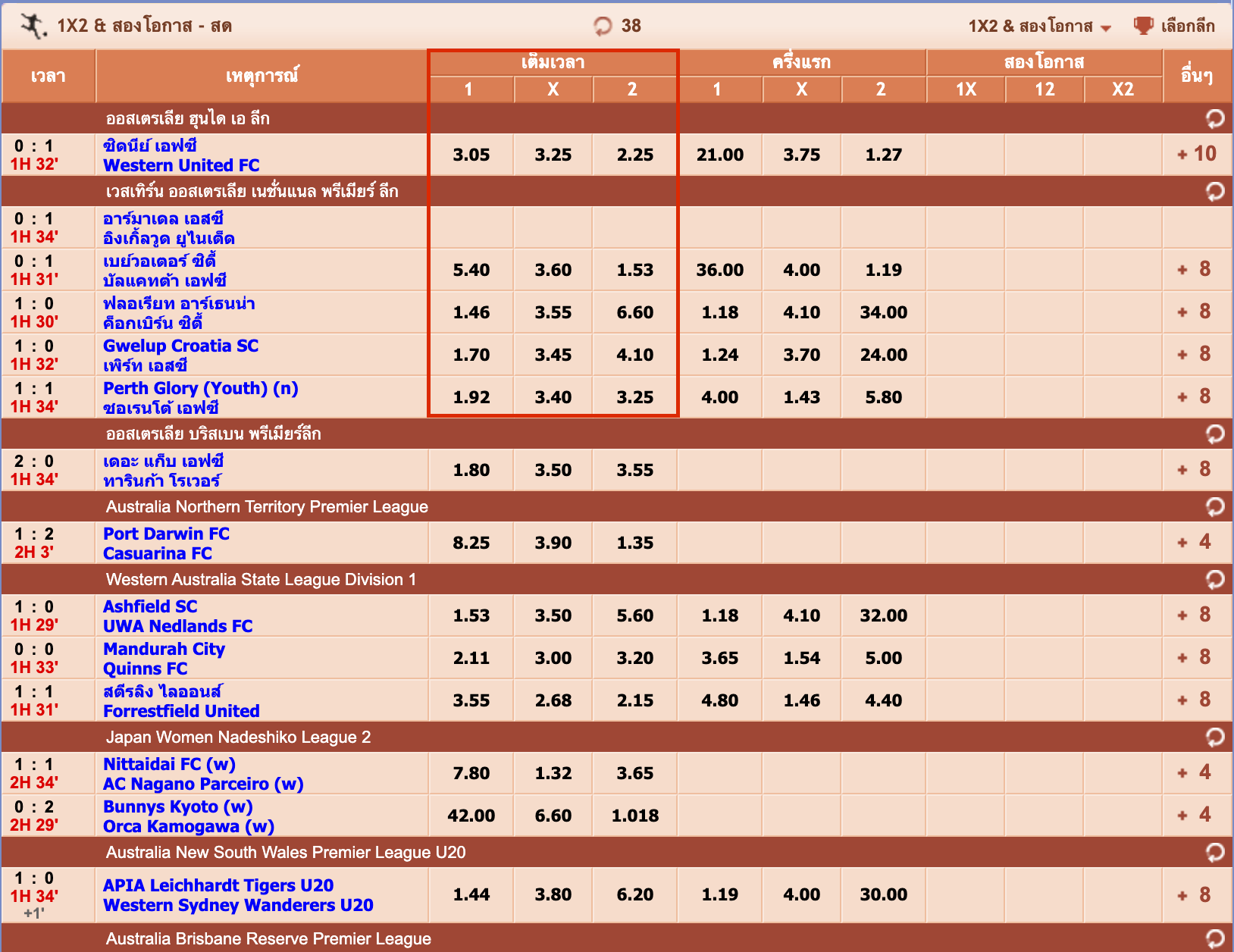Select first-half home odds 21.00 for Sydney match
Viewport: 1234px width, 952px height.
click(719, 155)
